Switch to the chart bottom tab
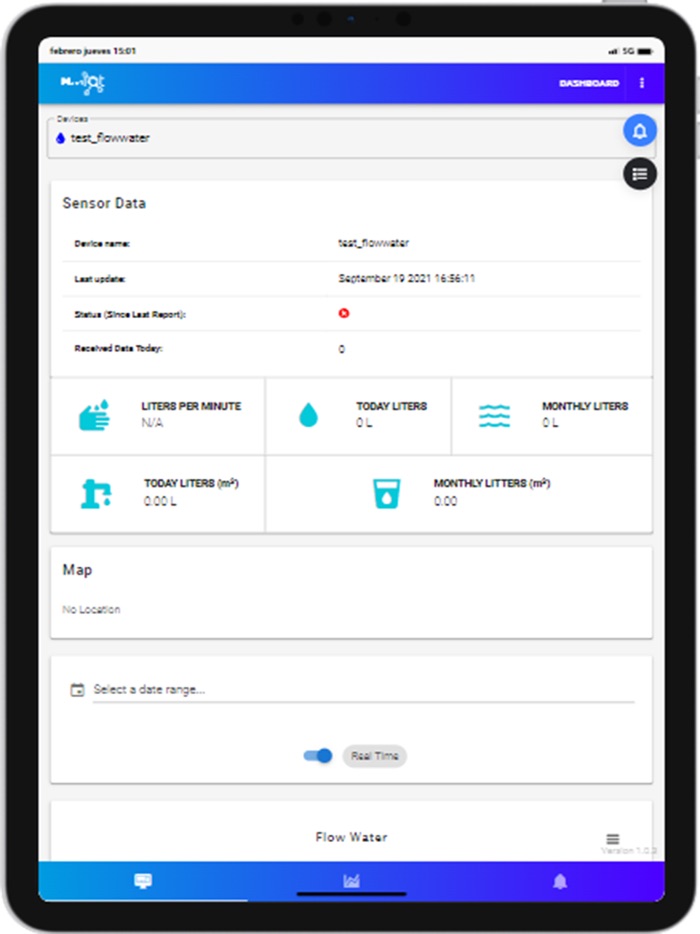700x934 pixels. tap(351, 880)
